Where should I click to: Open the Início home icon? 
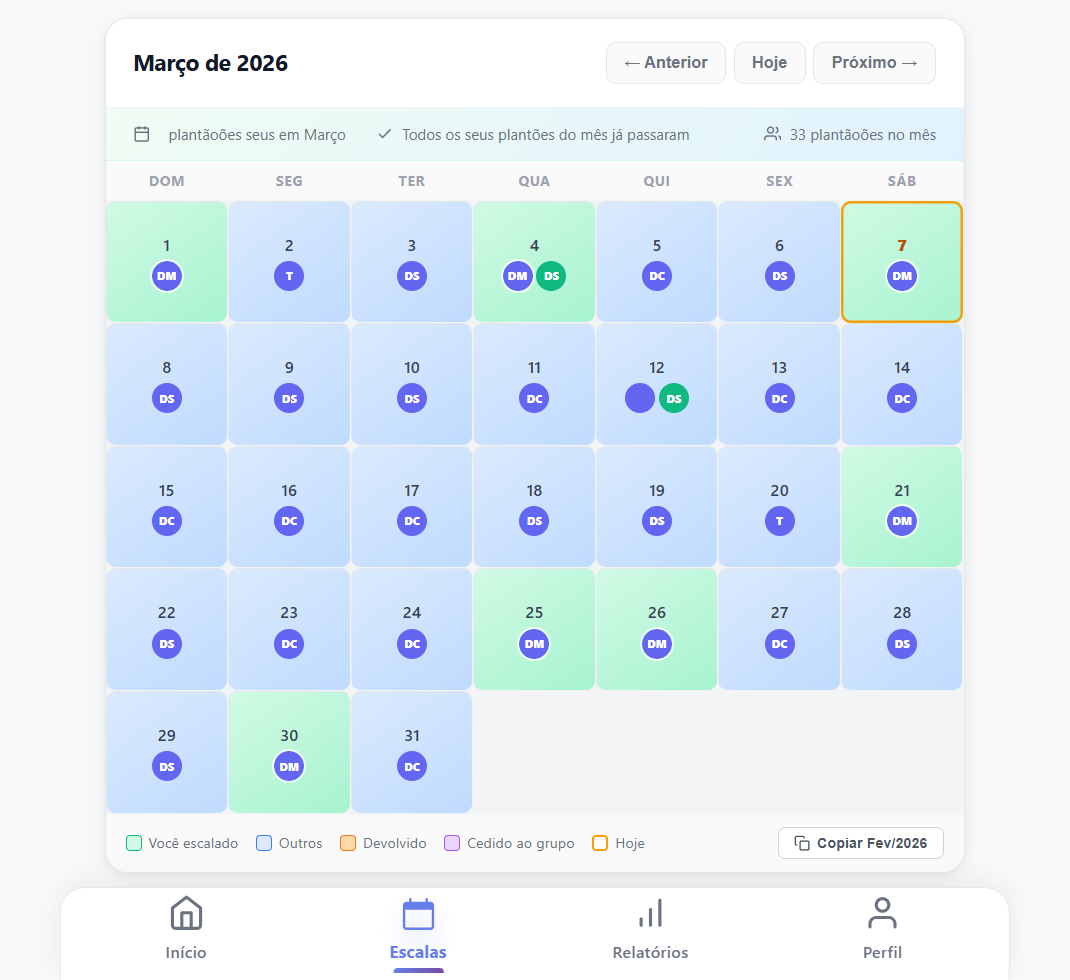point(186,913)
